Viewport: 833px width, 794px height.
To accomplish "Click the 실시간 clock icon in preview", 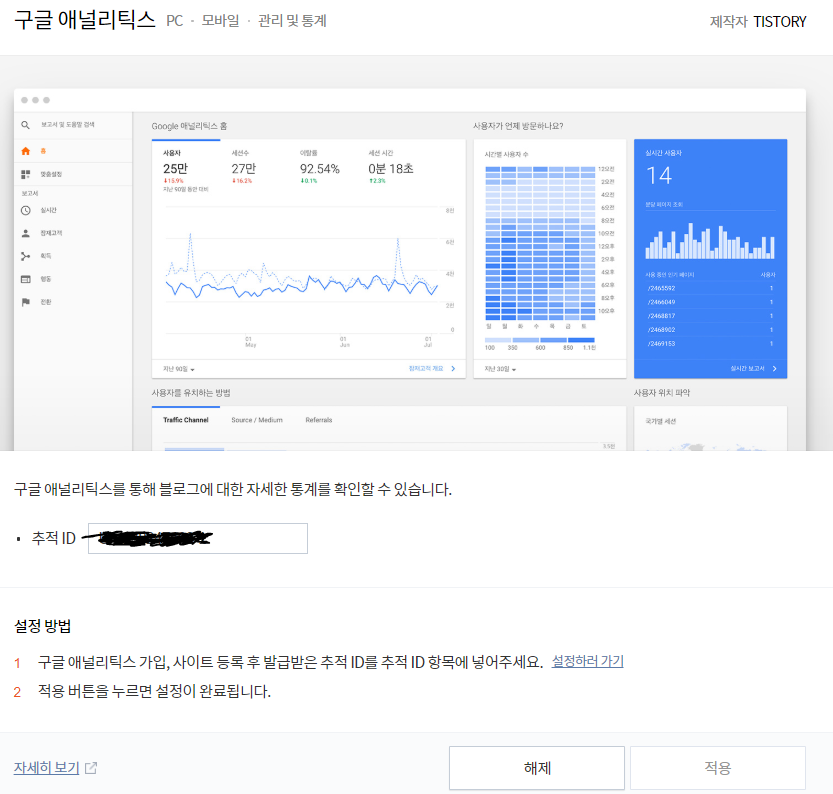I will point(26,210).
